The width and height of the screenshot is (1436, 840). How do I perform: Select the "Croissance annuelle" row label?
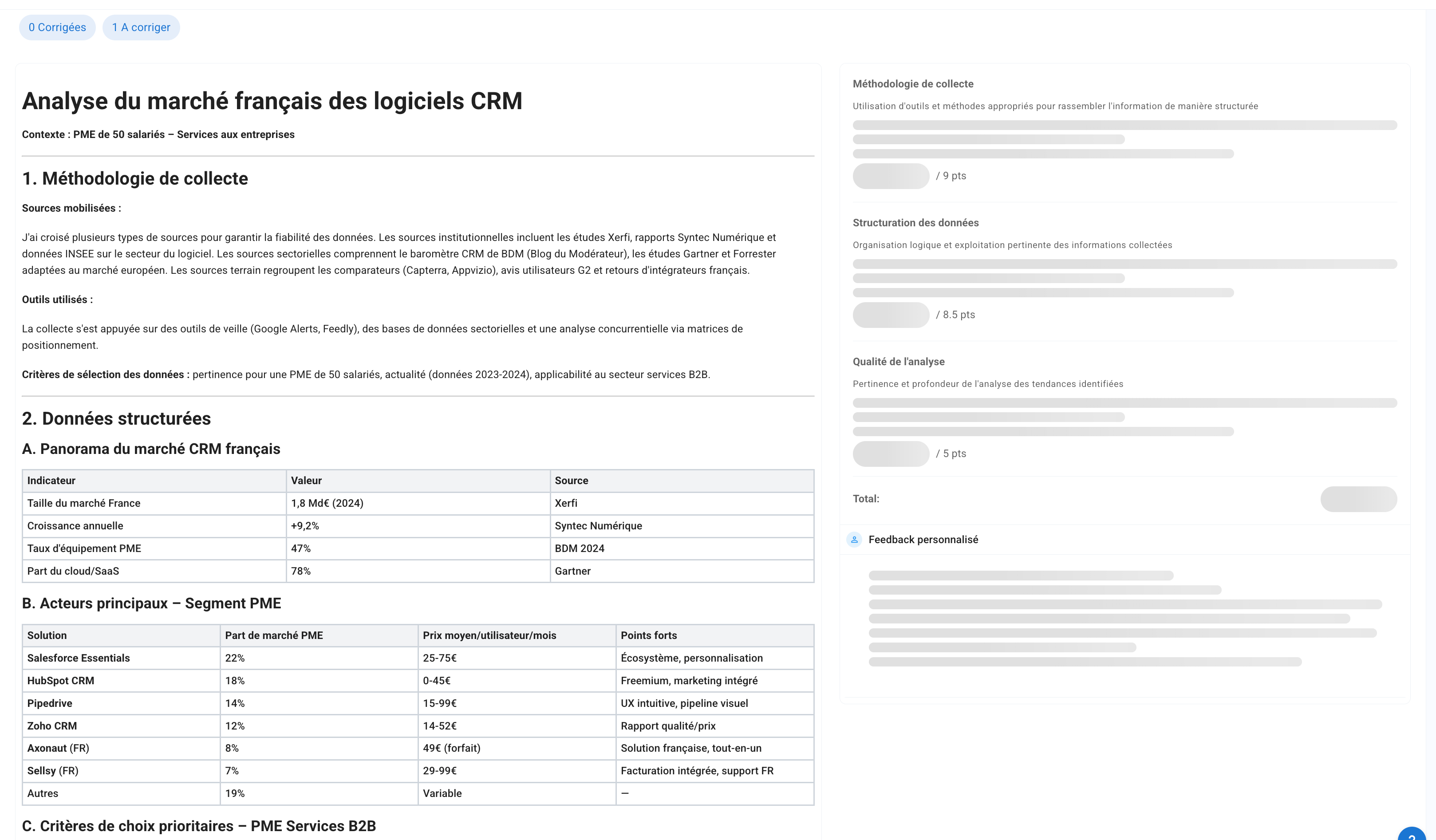click(154, 526)
